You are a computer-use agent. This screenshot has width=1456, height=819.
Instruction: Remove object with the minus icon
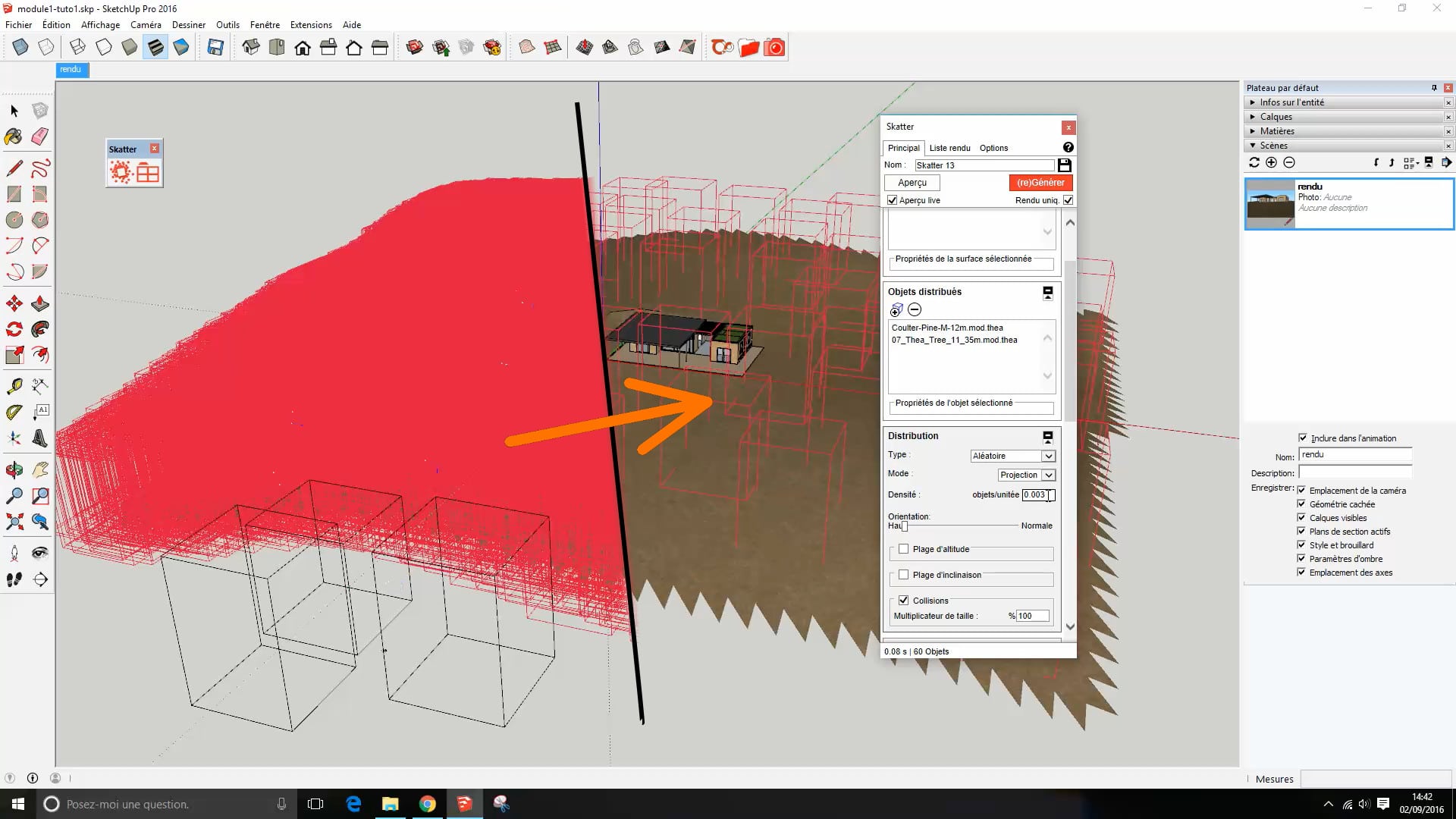[915, 309]
